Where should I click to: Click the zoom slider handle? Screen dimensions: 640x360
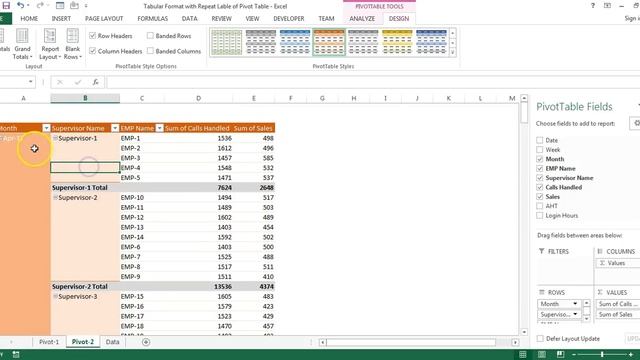tap(602, 355)
